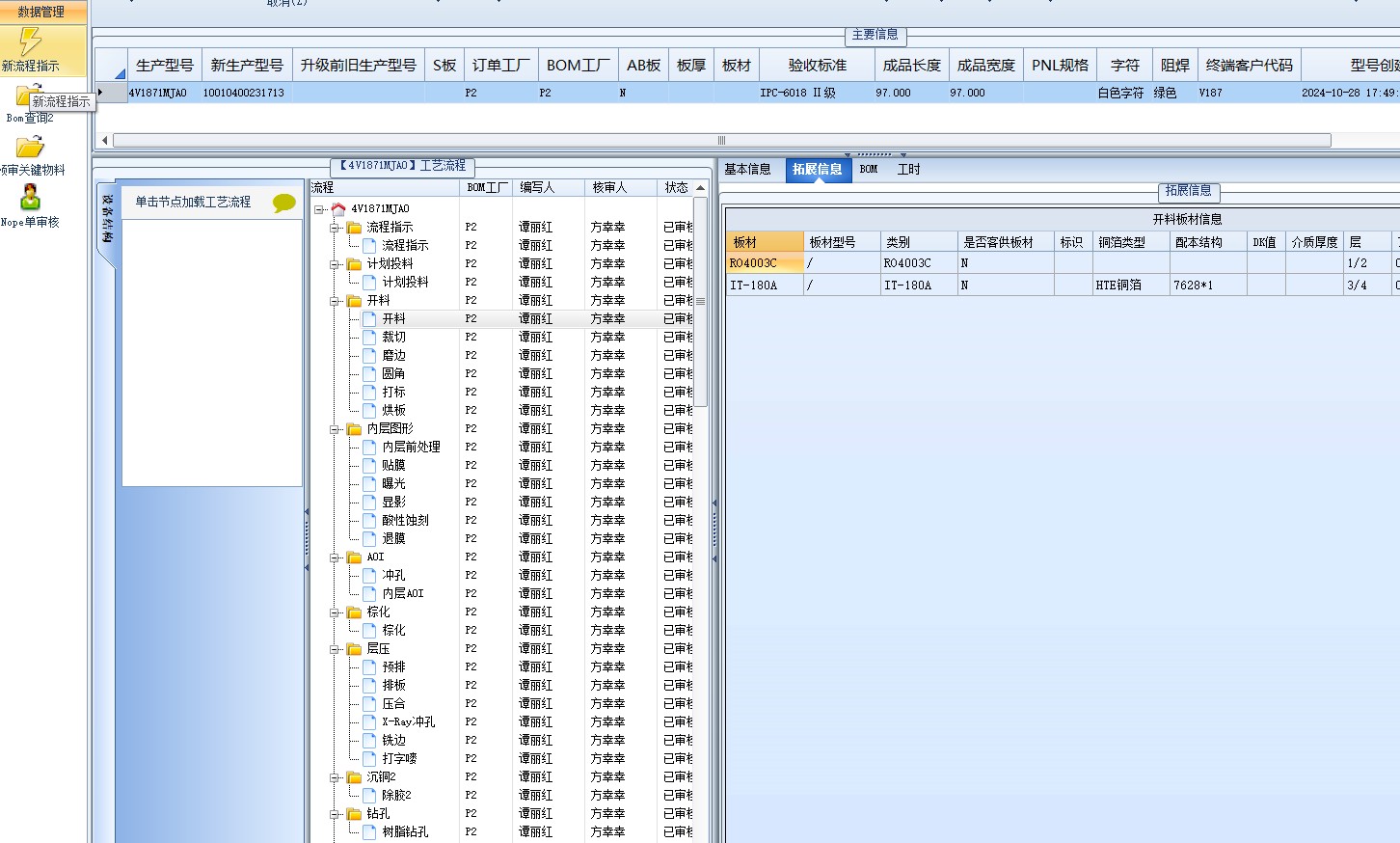Click the document icon beside 压合

coord(369,703)
